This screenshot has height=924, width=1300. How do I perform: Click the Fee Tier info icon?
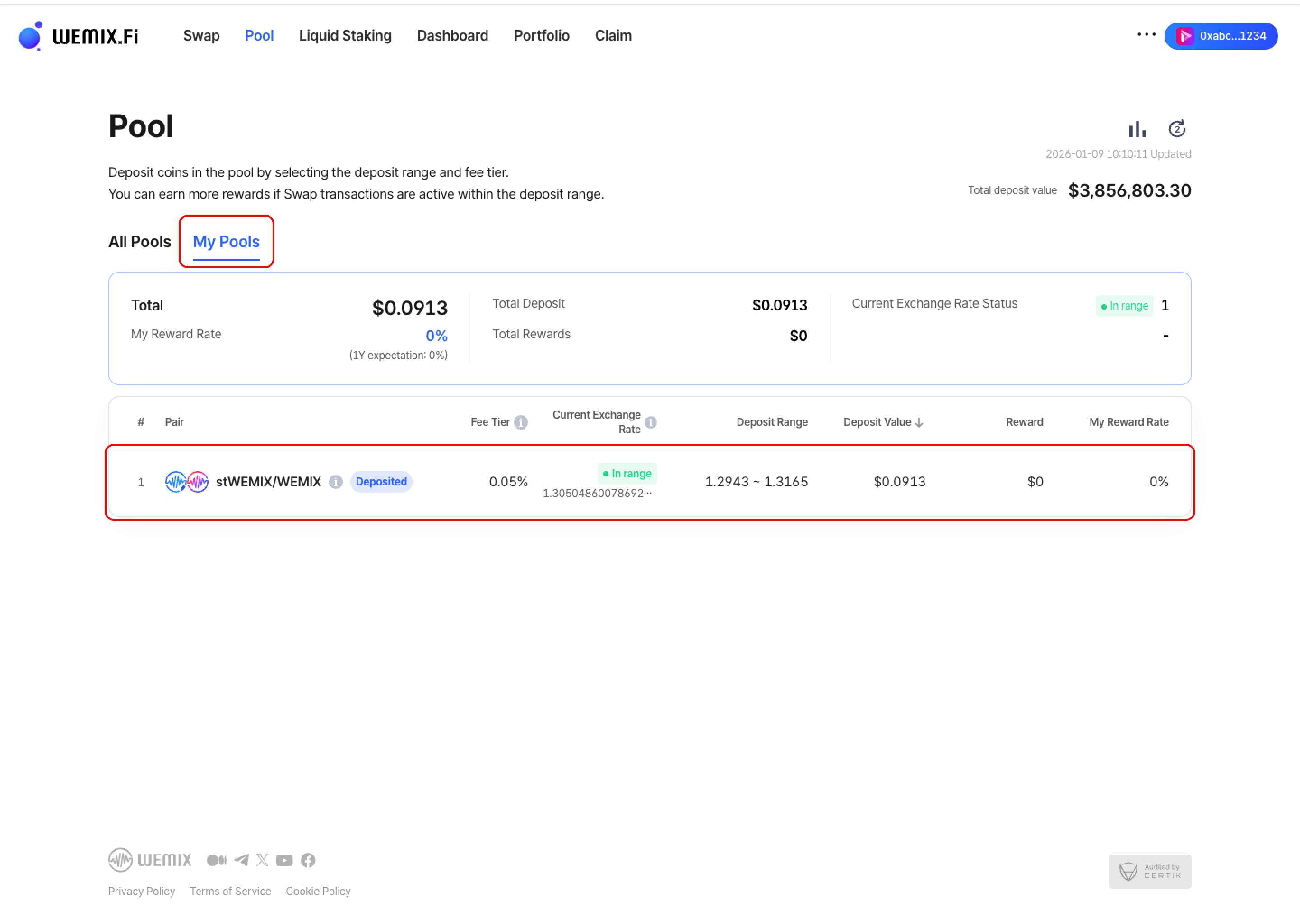coord(520,422)
